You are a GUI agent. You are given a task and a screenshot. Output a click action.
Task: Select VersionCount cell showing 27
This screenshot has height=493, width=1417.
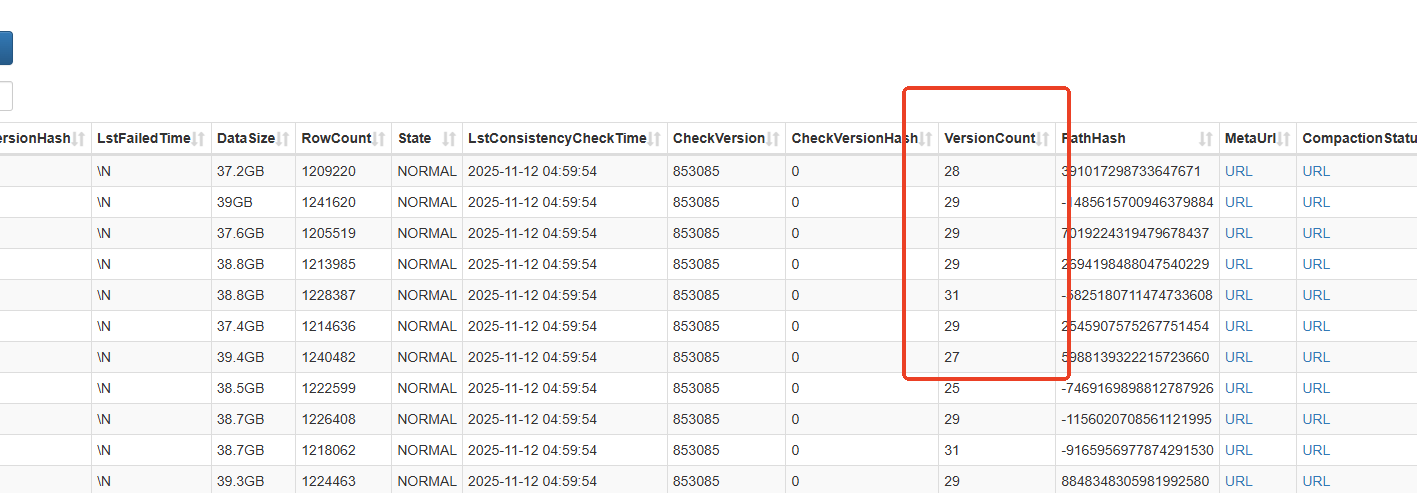(952, 357)
